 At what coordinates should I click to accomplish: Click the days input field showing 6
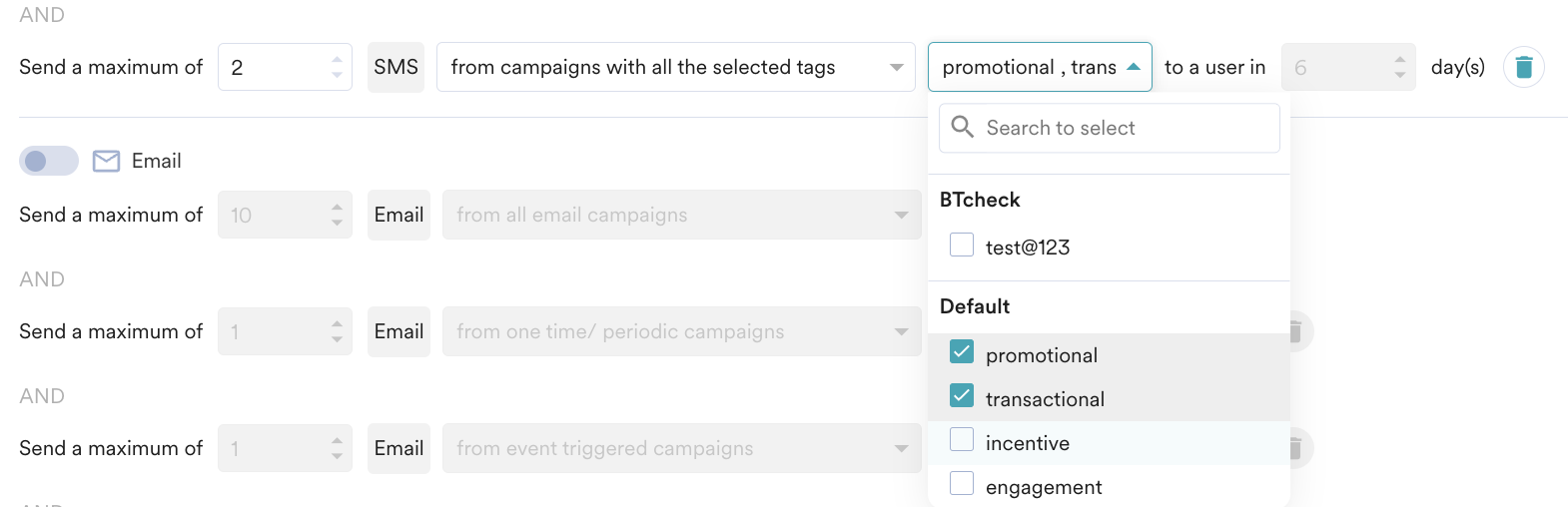[x=1334, y=67]
